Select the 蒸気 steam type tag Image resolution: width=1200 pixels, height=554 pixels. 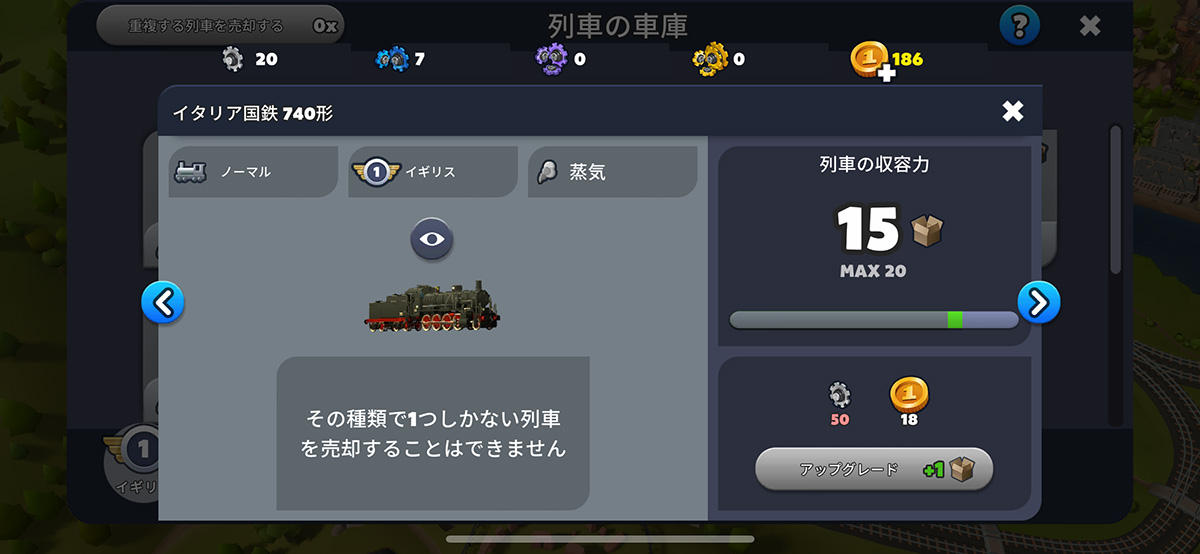pyautogui.click(x=612, y=172)
